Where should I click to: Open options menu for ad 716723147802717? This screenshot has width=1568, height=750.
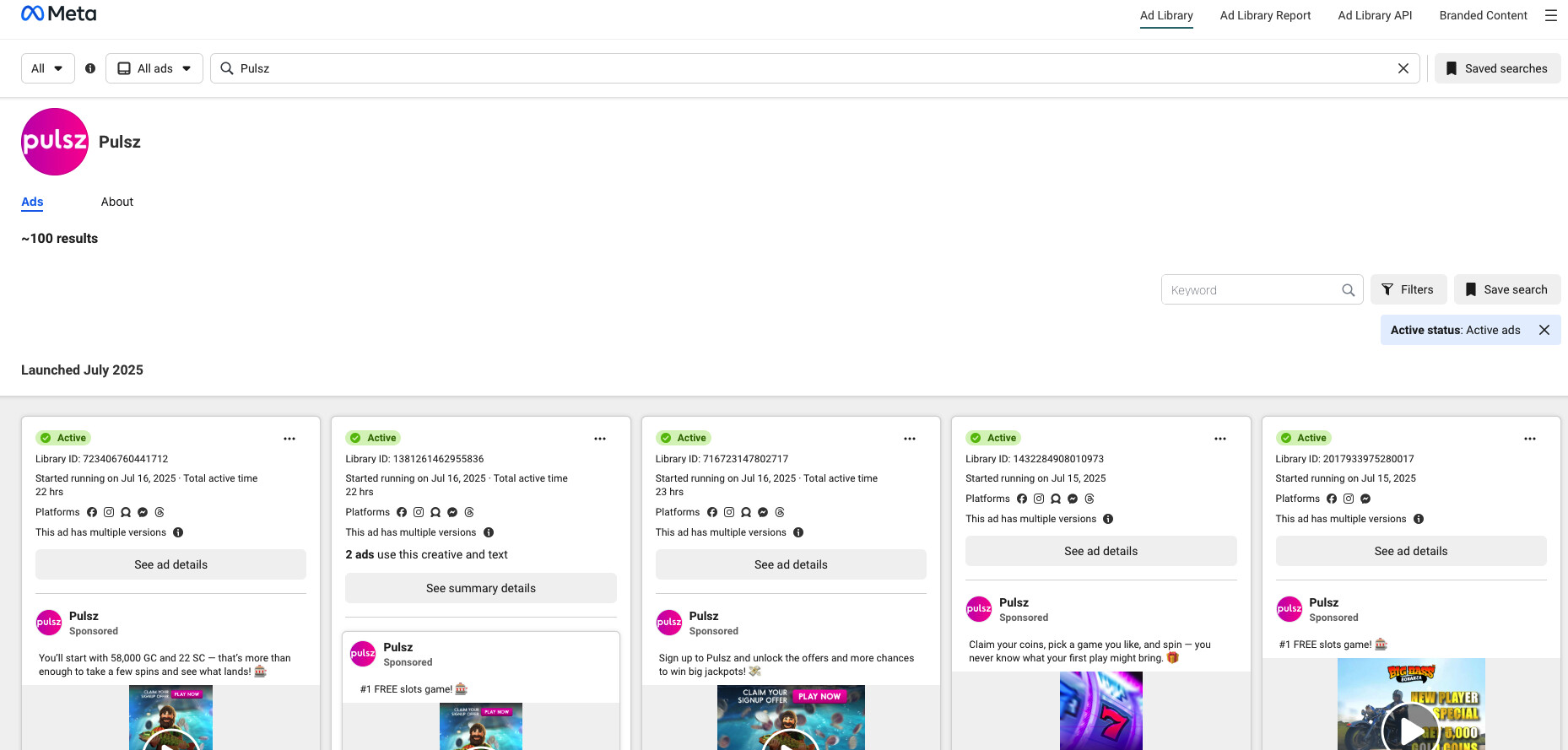(910, 439)
